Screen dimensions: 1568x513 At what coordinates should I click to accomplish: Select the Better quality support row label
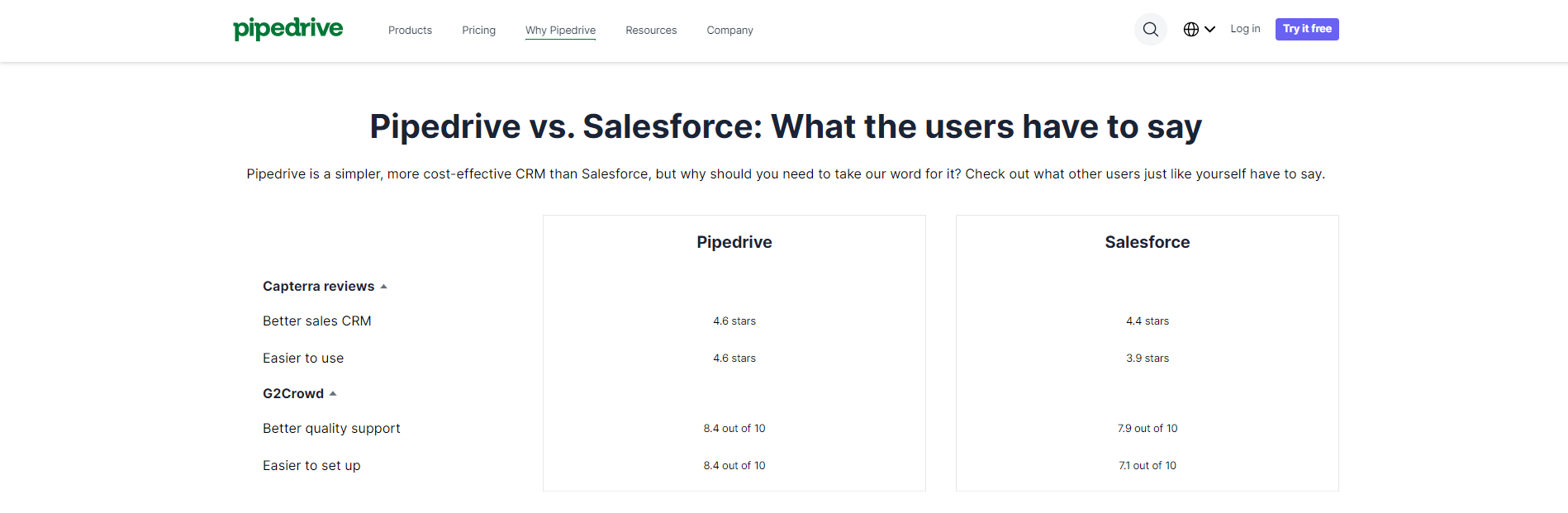(x=331, y=429)
